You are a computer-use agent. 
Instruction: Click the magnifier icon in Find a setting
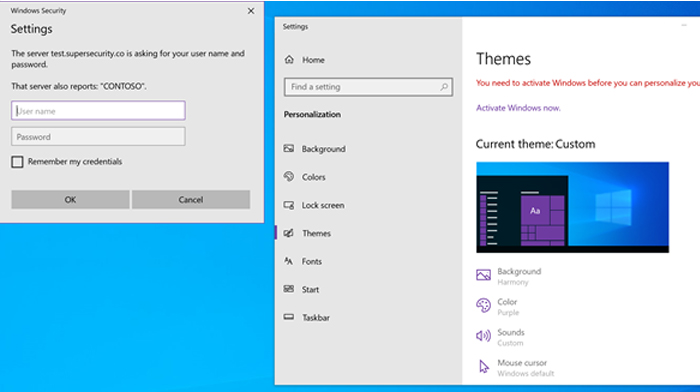[x=444, y=87]
